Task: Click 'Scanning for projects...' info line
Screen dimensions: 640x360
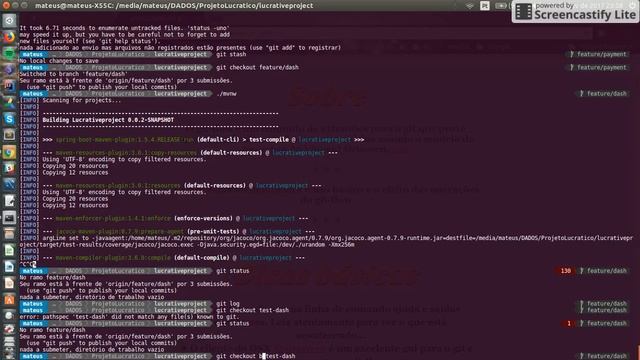Action: [82, 100]
